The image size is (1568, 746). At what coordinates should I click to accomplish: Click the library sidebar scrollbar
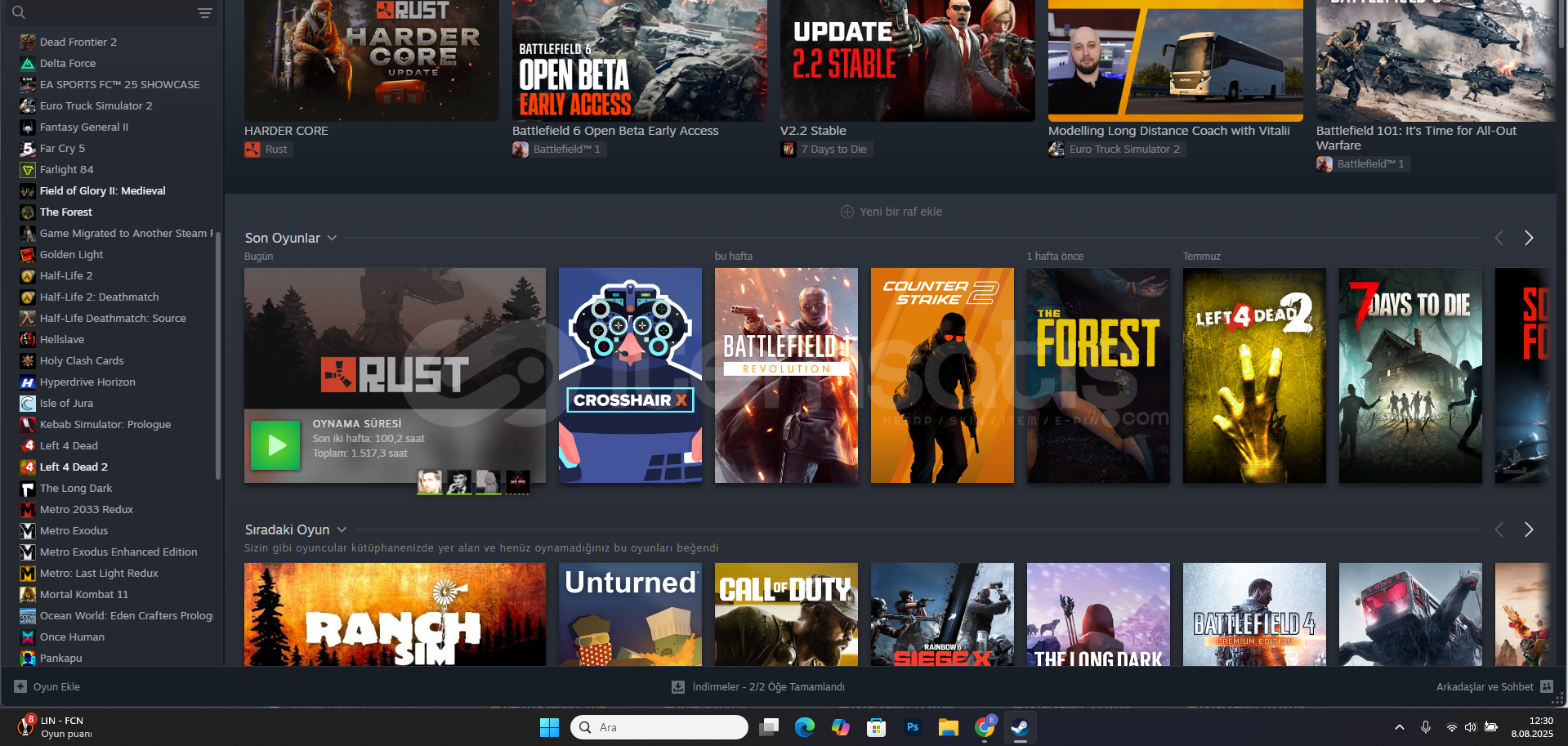click(x=218, y=355)
